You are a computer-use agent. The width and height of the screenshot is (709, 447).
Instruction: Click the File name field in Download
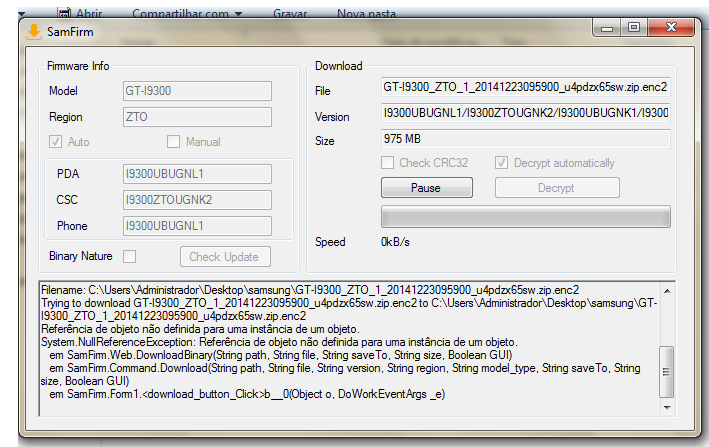(526, 87)
